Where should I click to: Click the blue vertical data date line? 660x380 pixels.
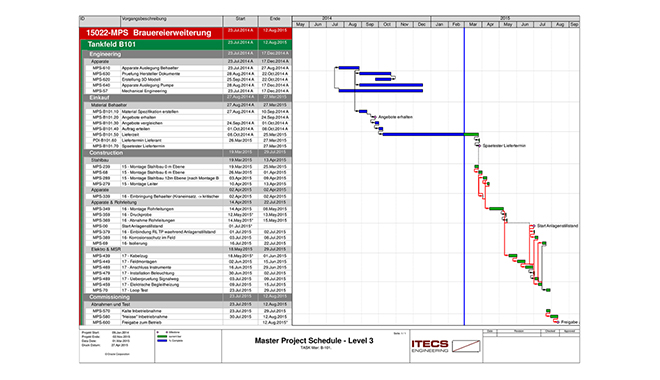(x=464, y=177)
